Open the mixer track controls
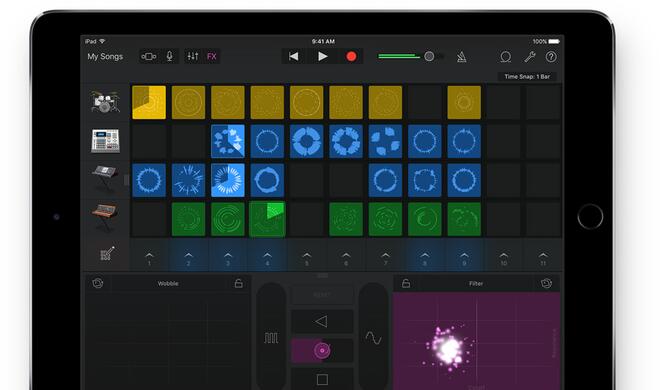Viewport: 660px width, 390px height. (x=193, y=56)
